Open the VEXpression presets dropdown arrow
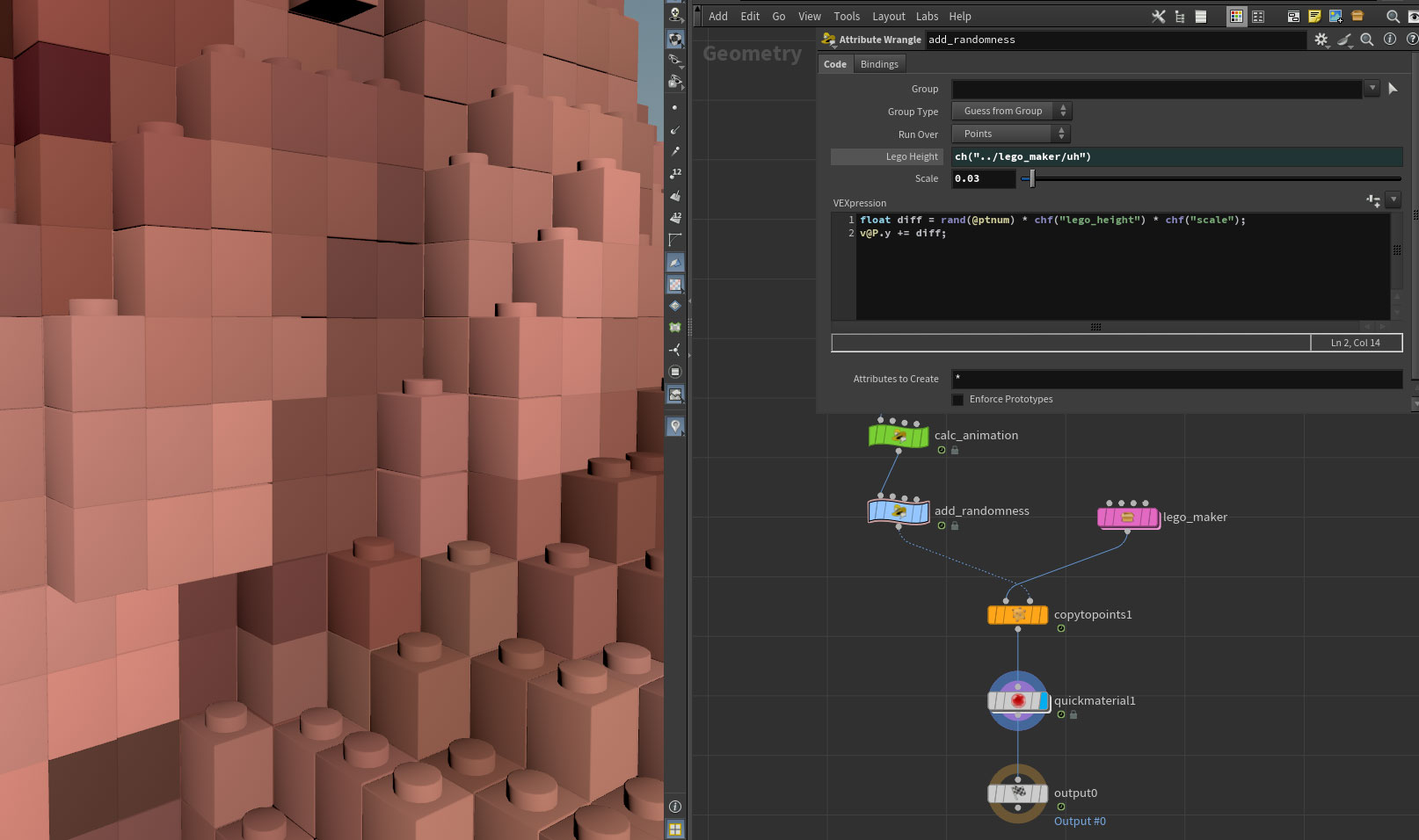This screenshot has width=1419, height=840. (x=1394, y=200)
